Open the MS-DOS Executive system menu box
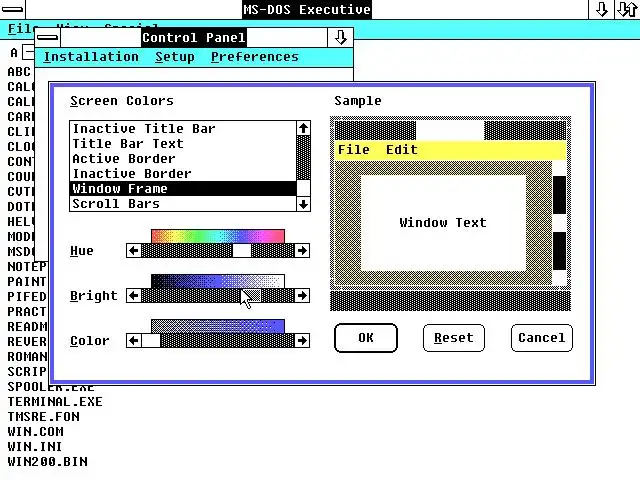 point(12,9)
